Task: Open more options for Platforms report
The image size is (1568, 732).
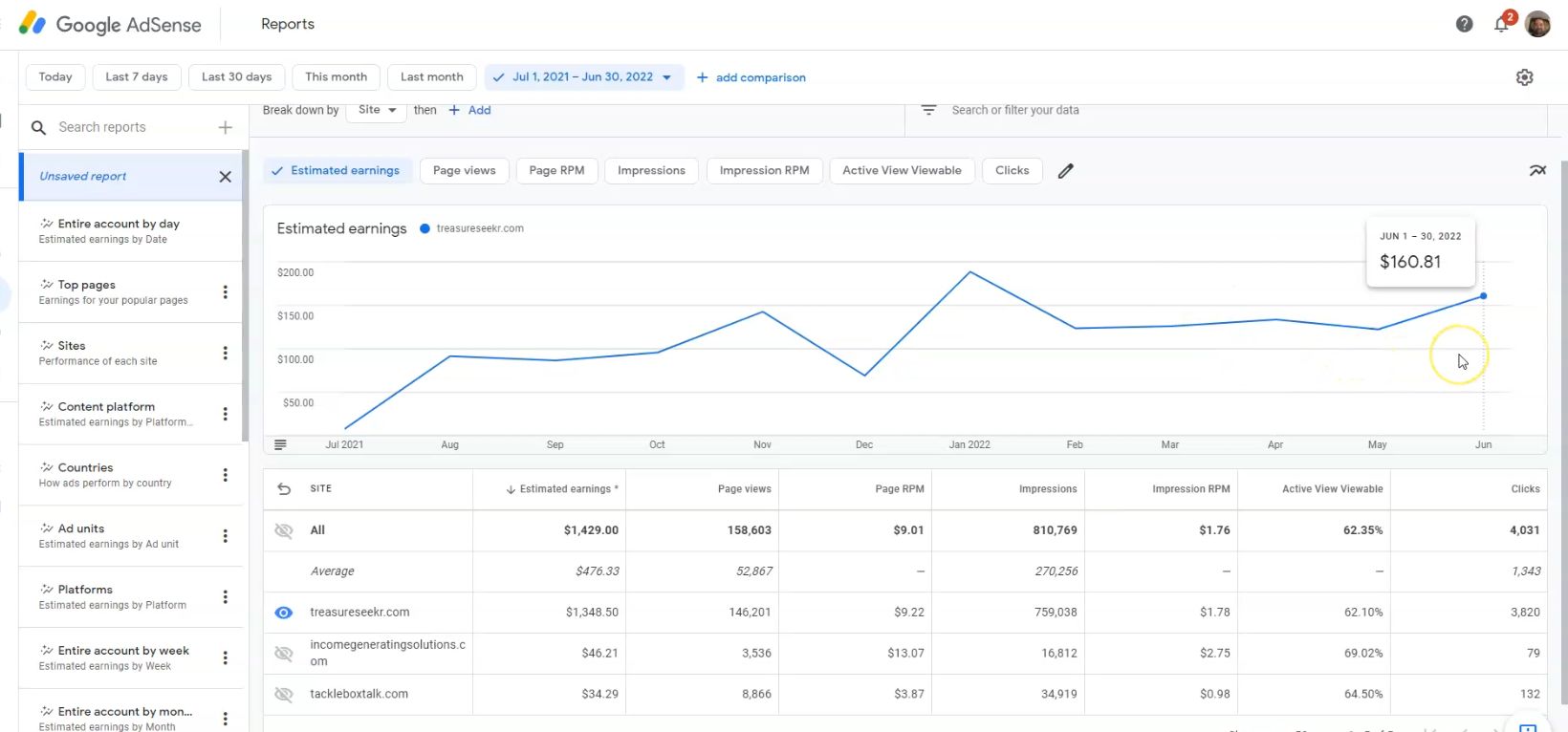Action: [226, 597]
